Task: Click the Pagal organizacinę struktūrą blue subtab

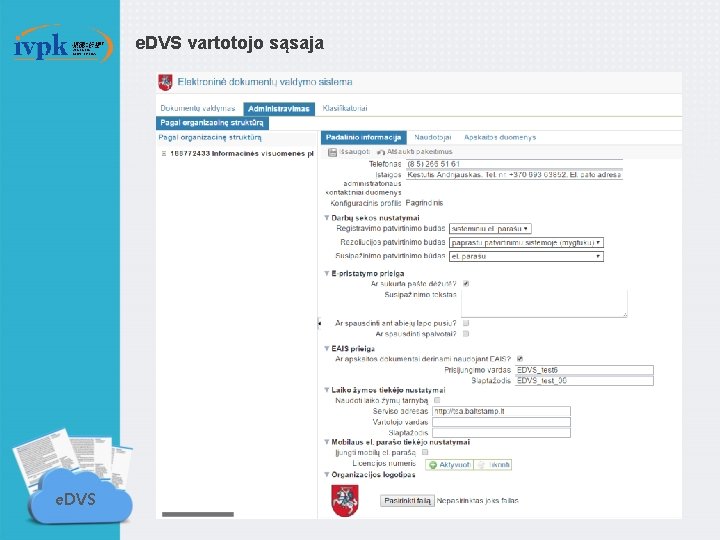Action: pyautogui.click(x=212, y=123)
